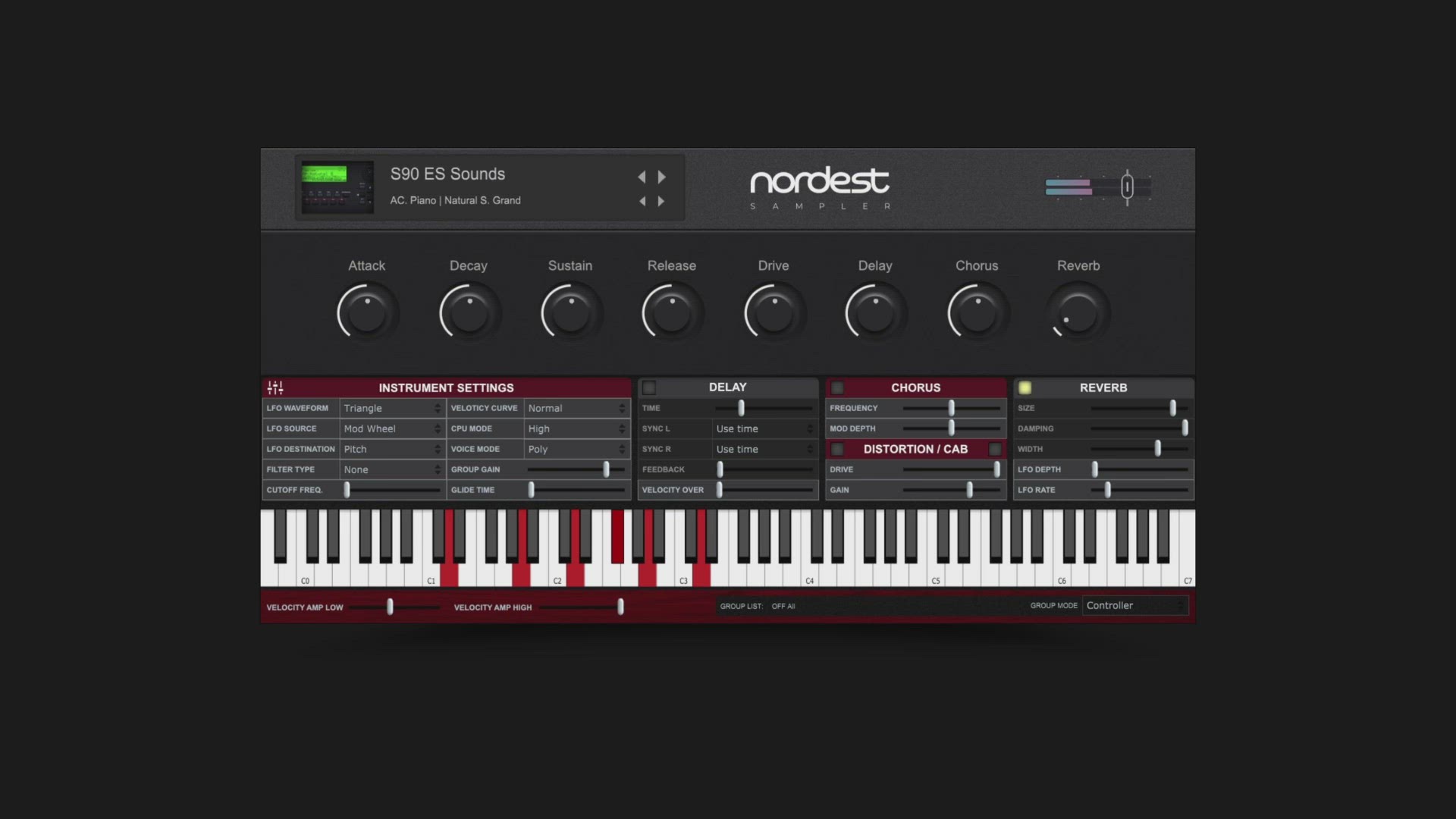Screen dimensions: 1456x819
Task: Click the Drive knob
Action: point(773,312)
